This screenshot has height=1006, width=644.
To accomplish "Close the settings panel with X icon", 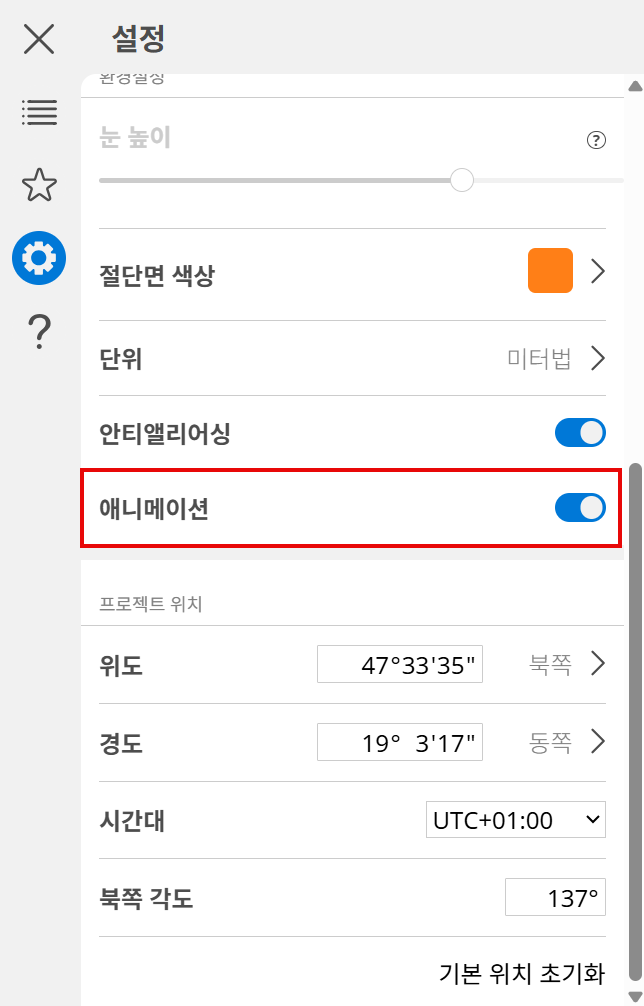I will [39, 40].
